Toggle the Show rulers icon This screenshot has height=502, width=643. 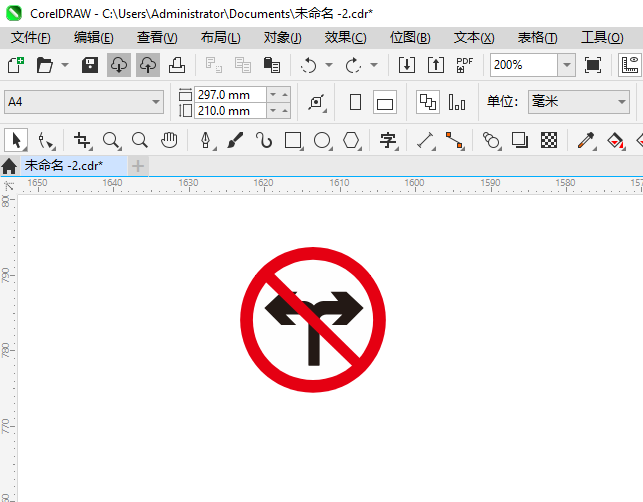[x=630, y=65]
